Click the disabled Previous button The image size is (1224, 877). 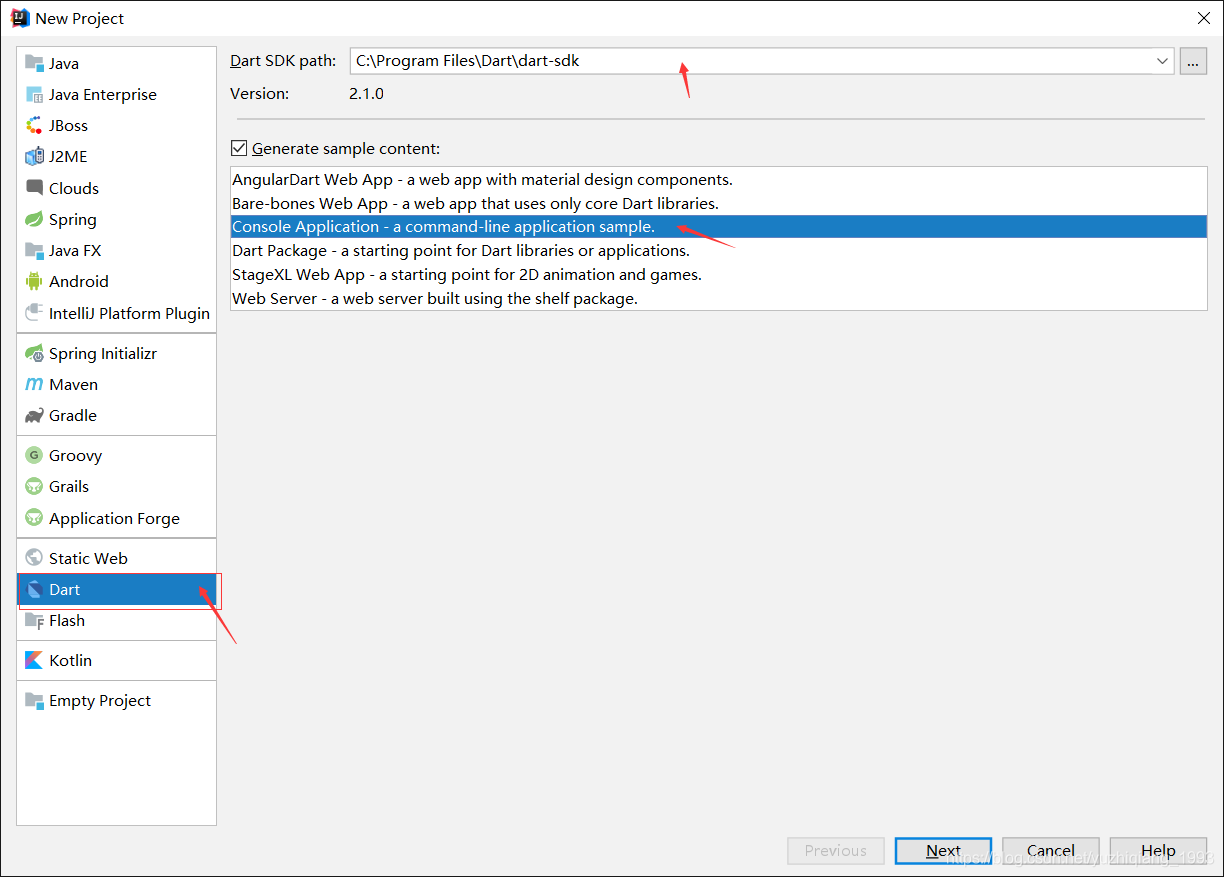(836, 851)
